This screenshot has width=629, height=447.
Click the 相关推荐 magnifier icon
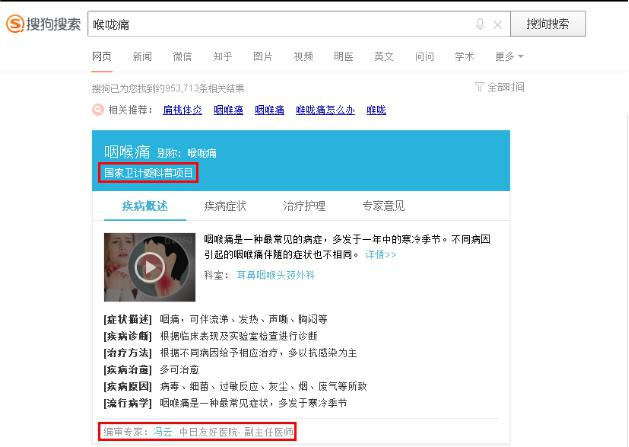tap(98, 109)
